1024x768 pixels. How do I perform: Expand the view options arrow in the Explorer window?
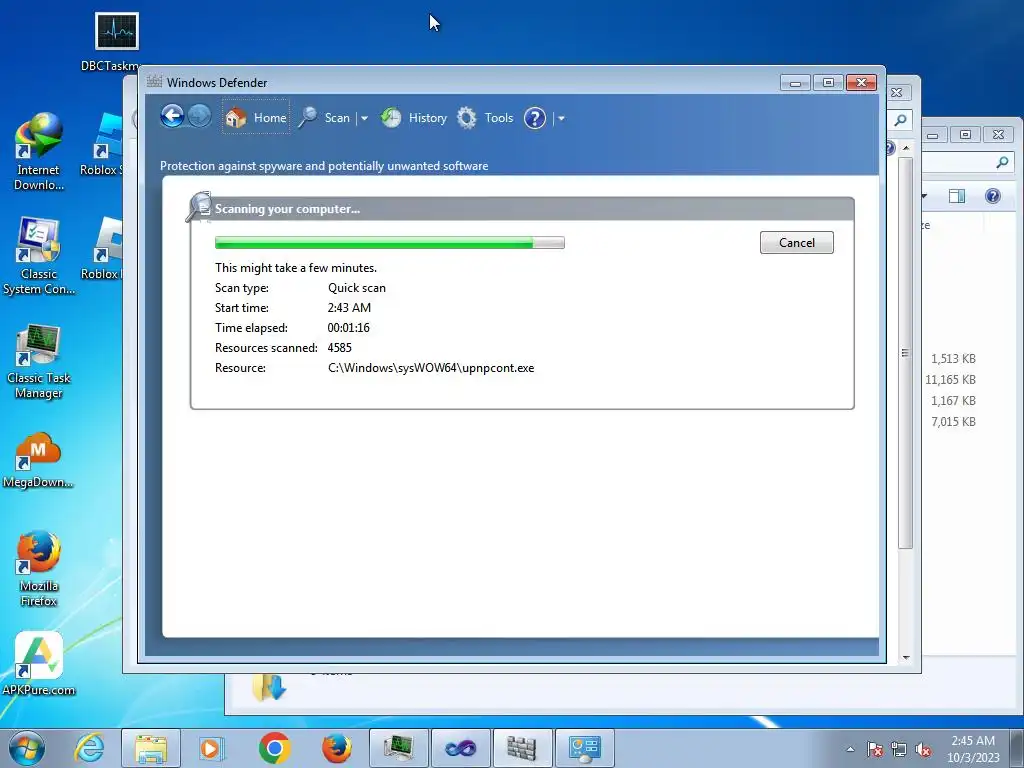[924, 196]
